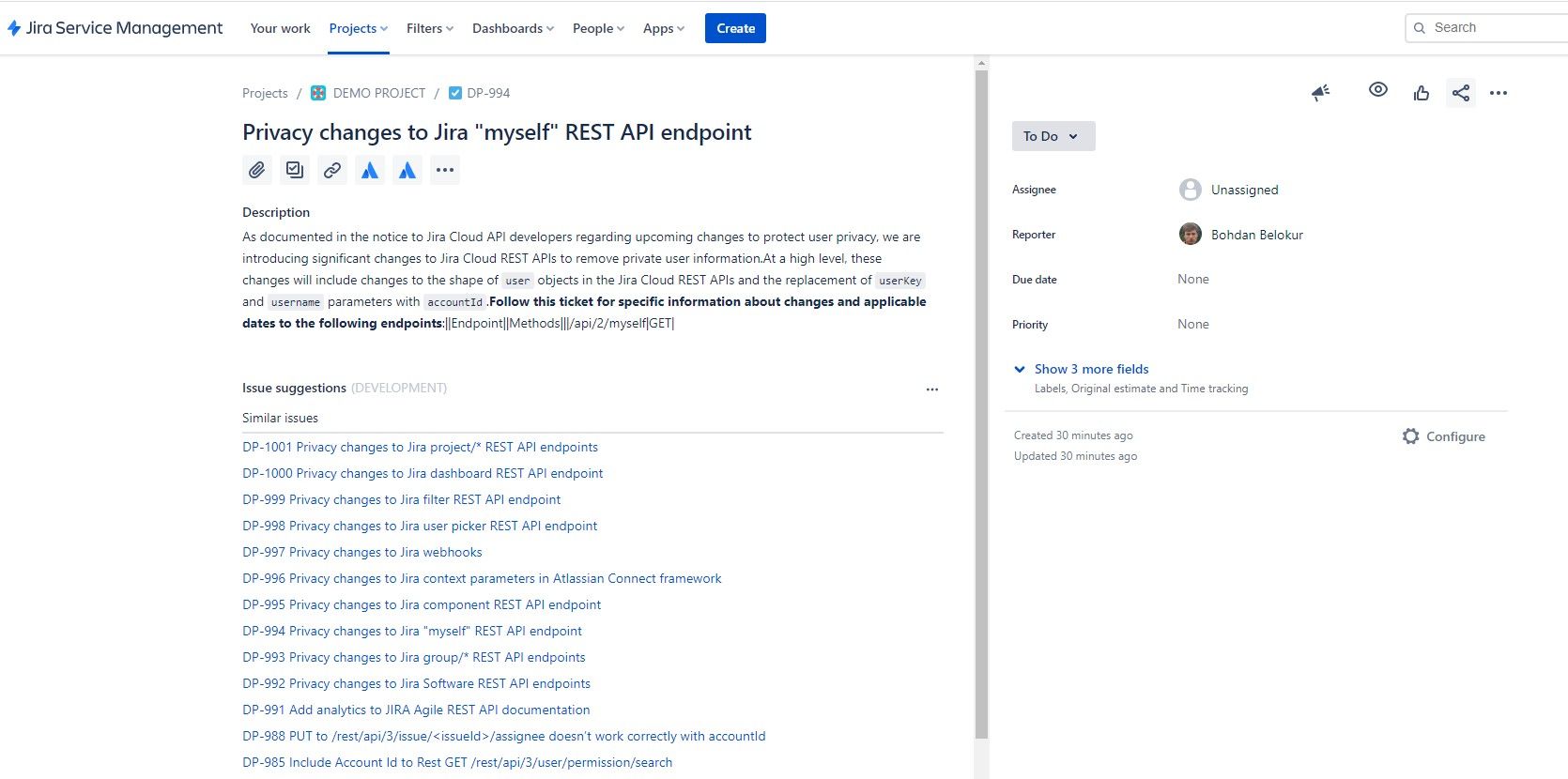Open DP-988 PUT assignee issue

point(504,736)
